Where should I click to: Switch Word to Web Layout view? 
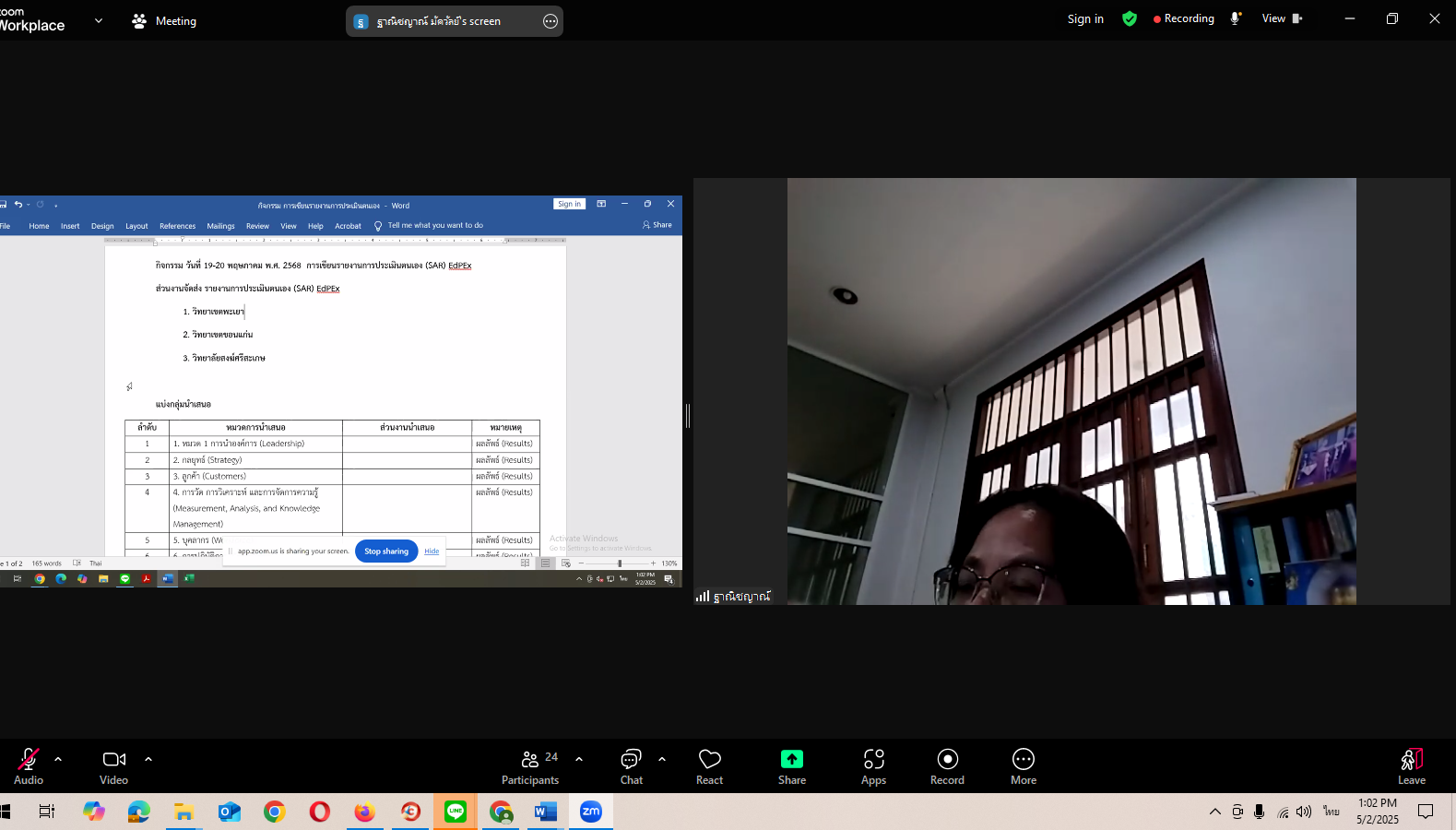pos(566,563)
